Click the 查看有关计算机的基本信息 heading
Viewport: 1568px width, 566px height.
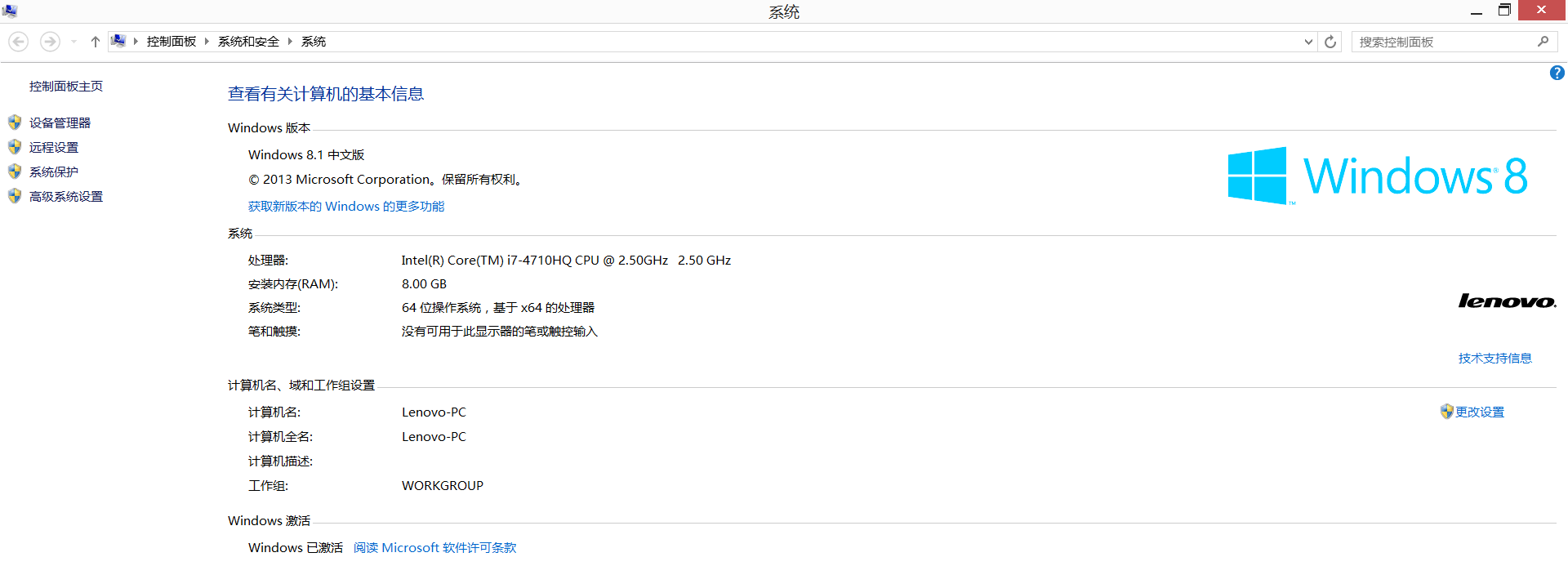[326, 94]
